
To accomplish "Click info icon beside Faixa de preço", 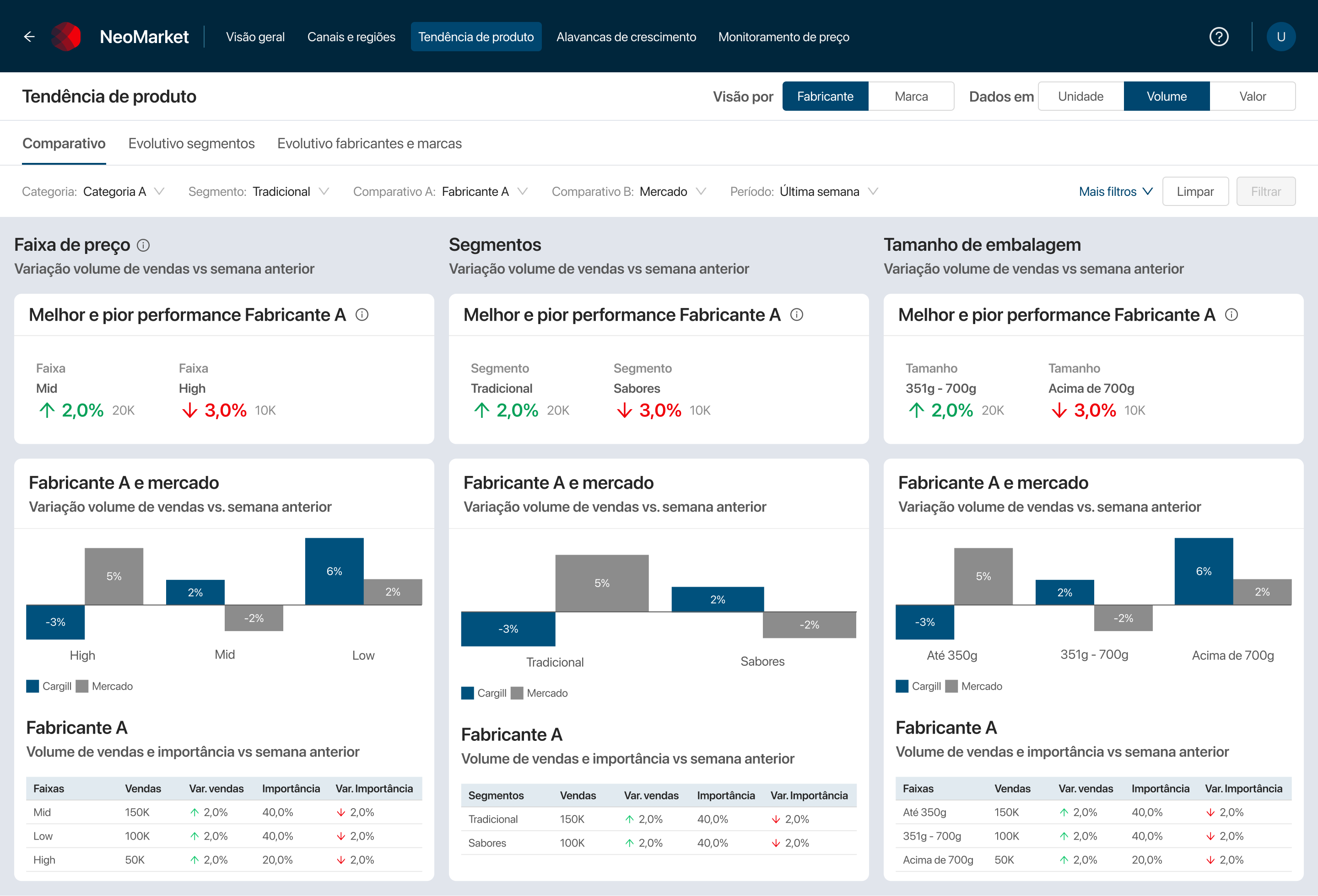I will (144, 245).
